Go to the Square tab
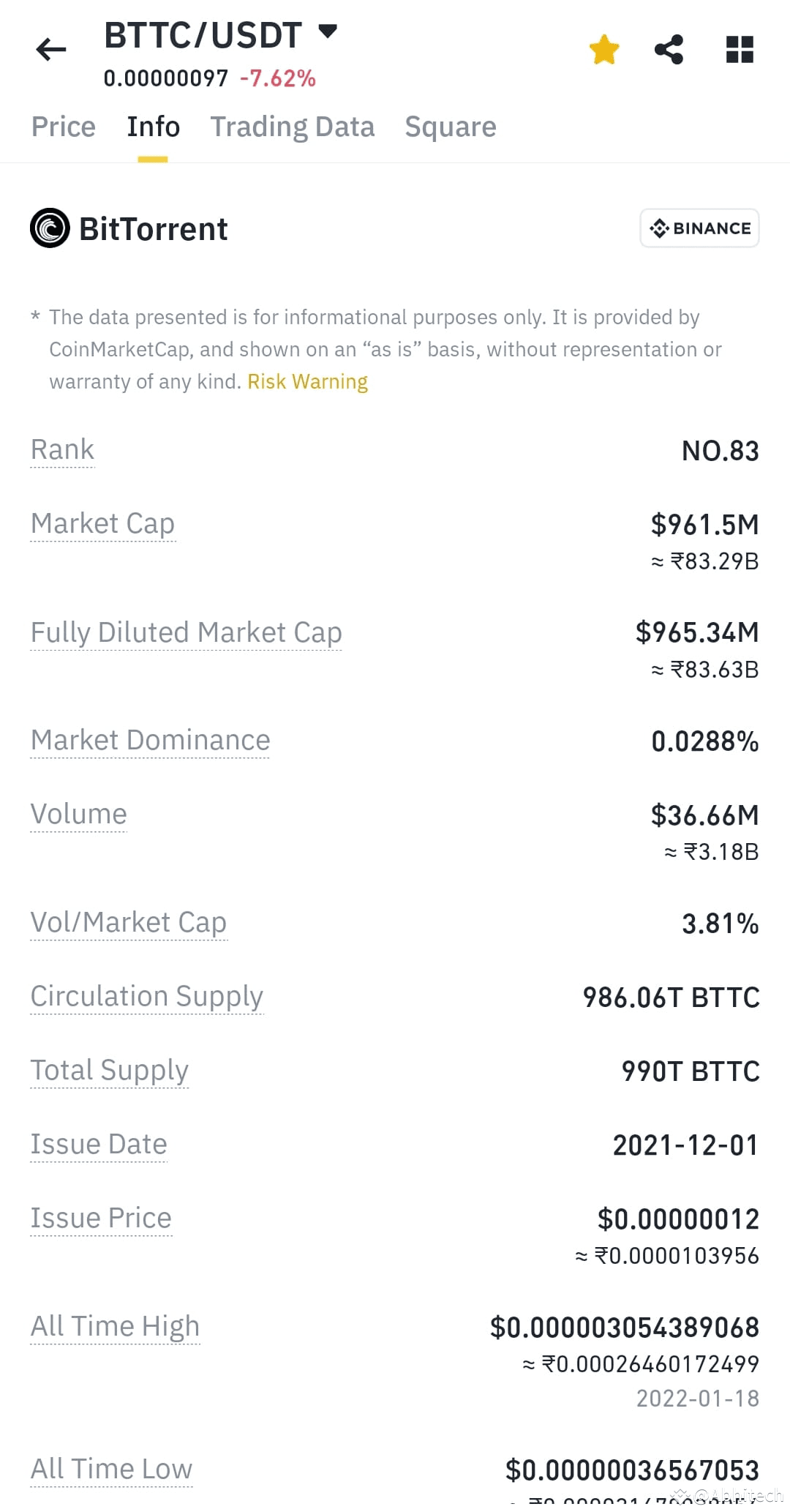Image resolution: width=790 pixels, height=1512 pixels. tap(451, 127)
